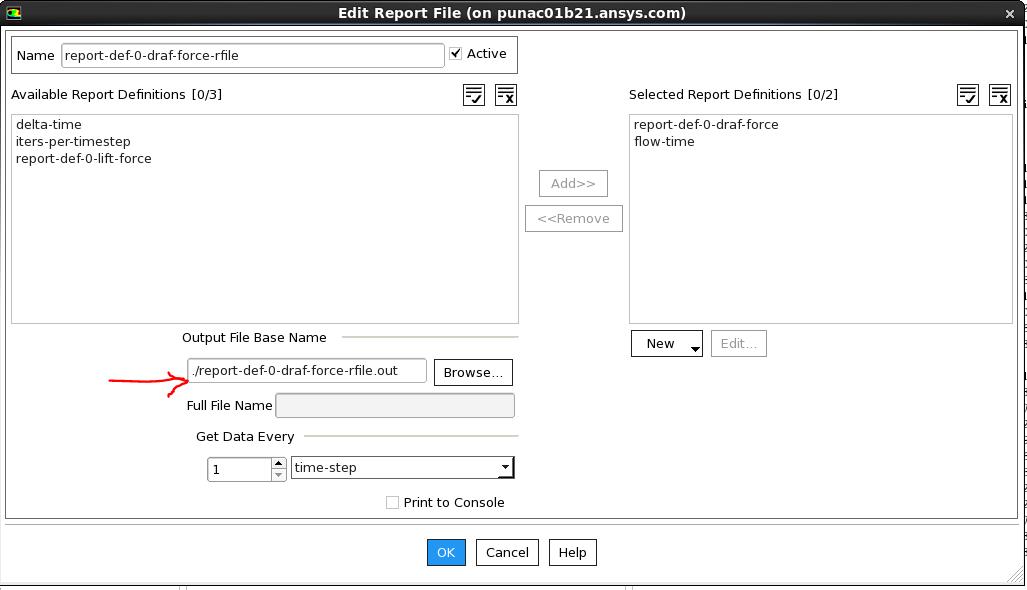Select report-def-0-draf-force in selected list
The width and height of the screenshot is (1027, 590).
click(706, 124)
